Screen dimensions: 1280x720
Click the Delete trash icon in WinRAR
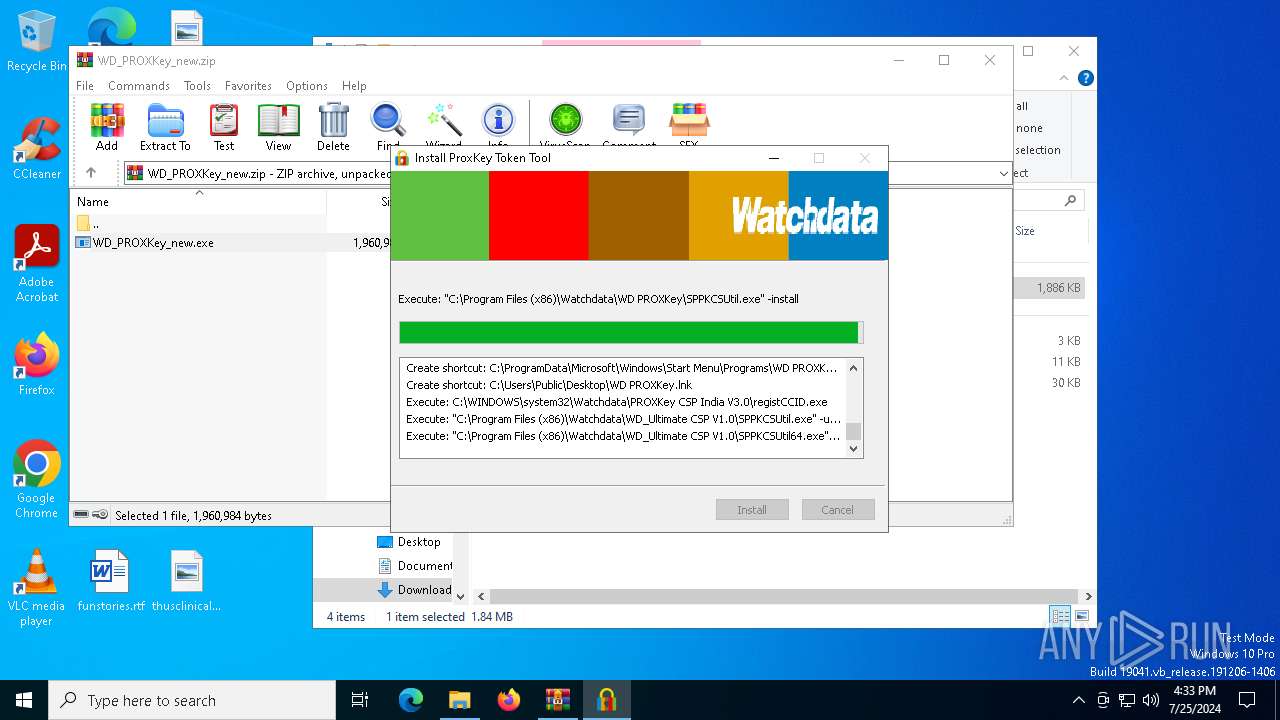(x=333, y=127)
